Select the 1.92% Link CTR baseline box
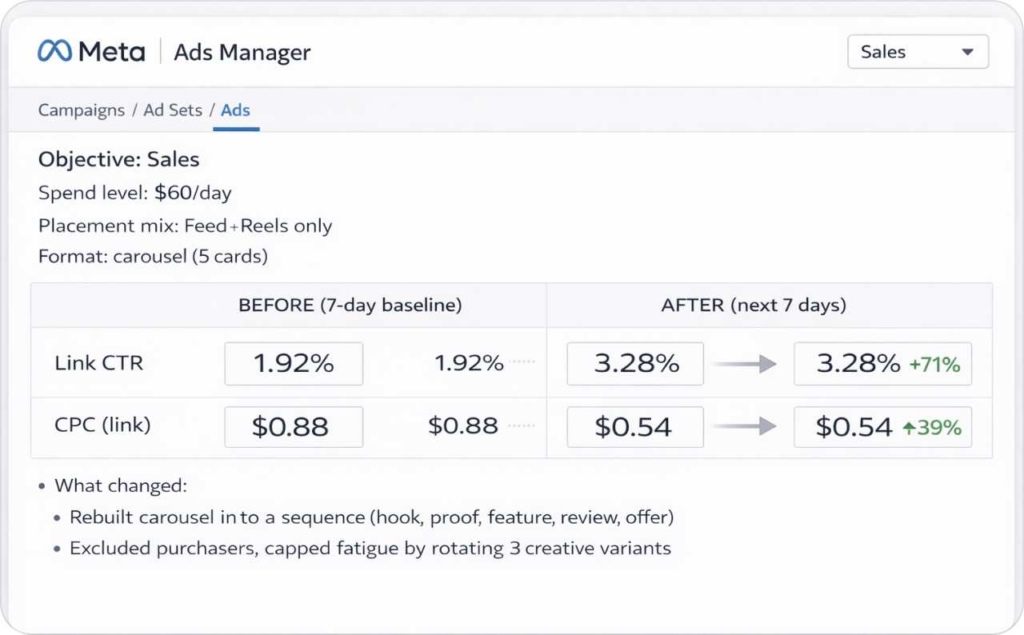1024x635 pixels. coord(292,363)
